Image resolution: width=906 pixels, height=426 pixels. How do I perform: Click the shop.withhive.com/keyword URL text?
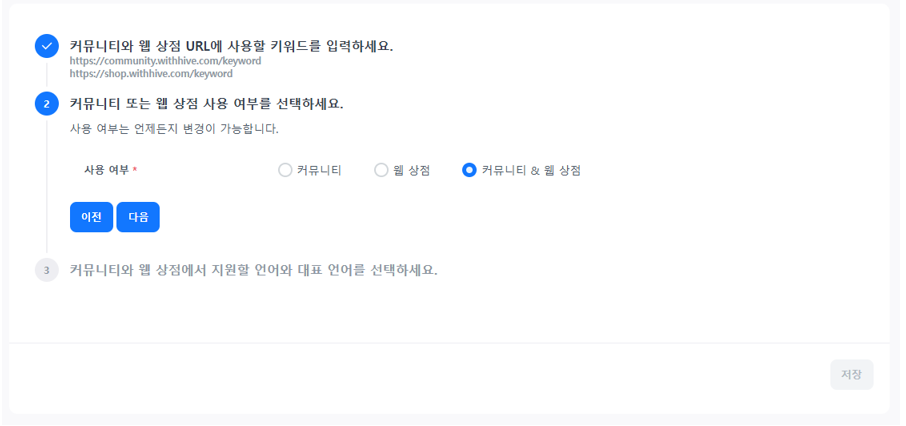151,74
